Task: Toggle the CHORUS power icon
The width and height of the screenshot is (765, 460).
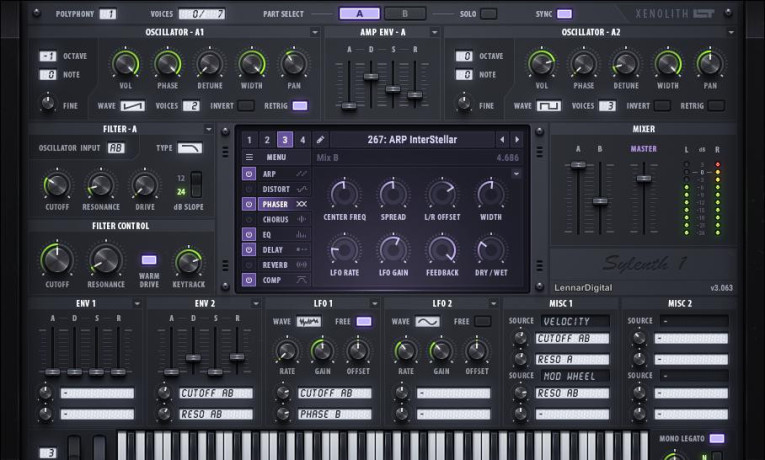Action: 249,220
